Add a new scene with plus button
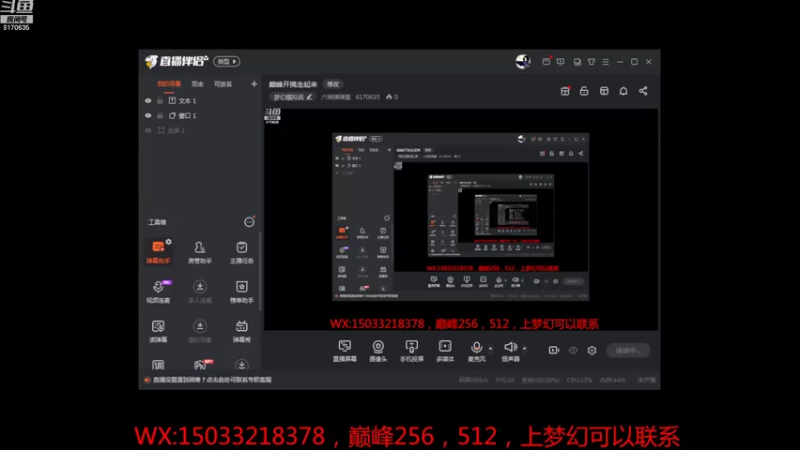 tap(254, 84)
